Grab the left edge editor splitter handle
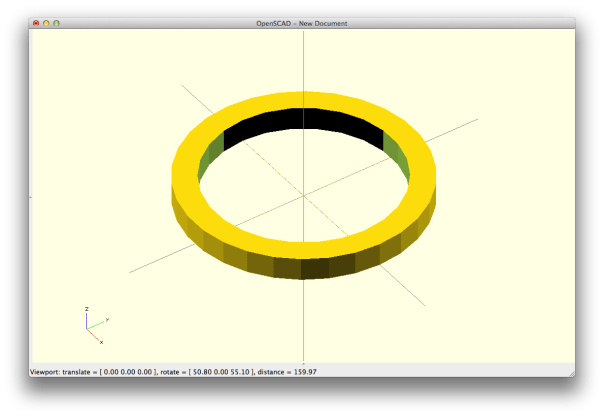 pyautogui.click(x=31, y=197)
